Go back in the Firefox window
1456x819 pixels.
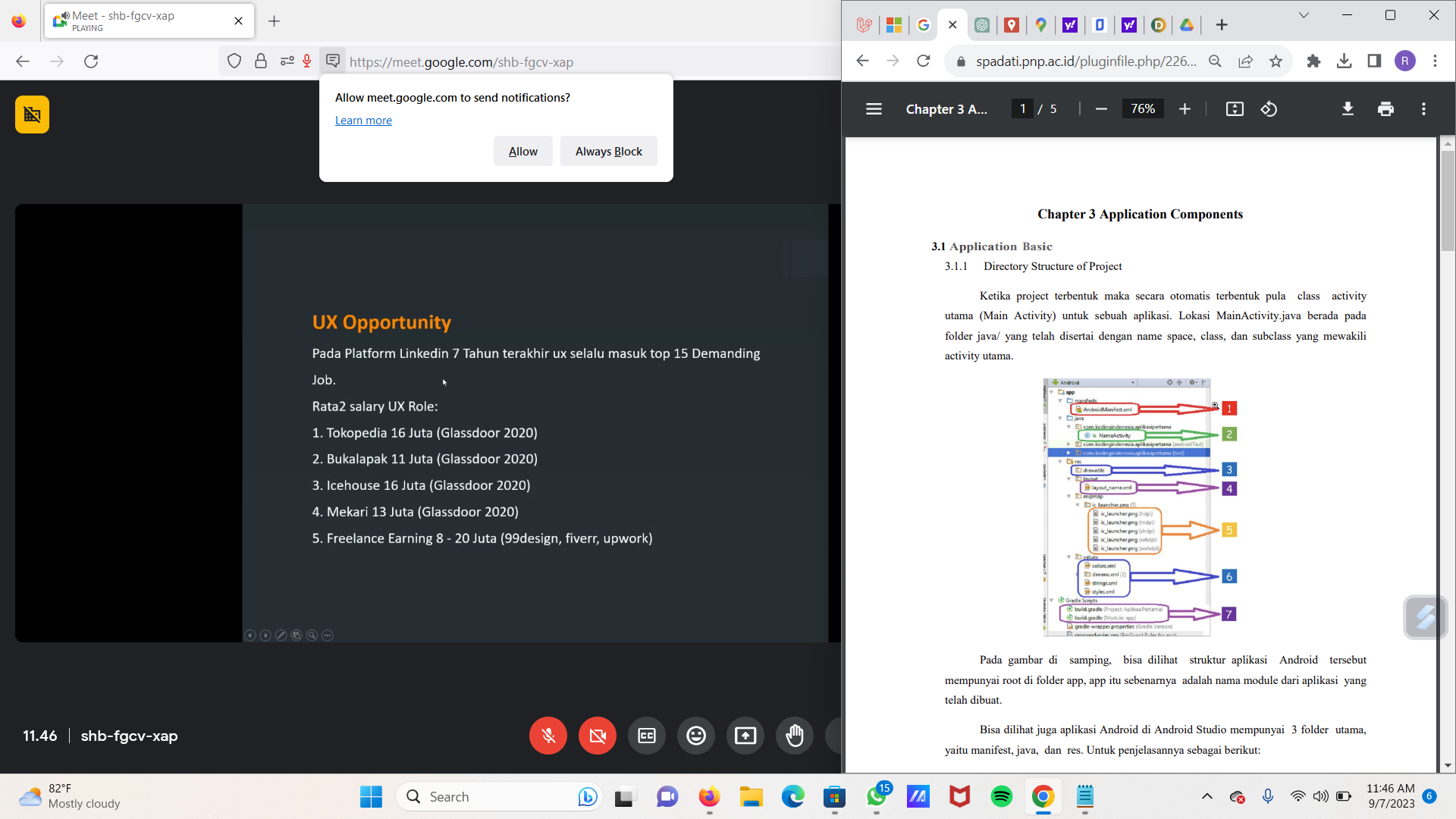[23, 61]
